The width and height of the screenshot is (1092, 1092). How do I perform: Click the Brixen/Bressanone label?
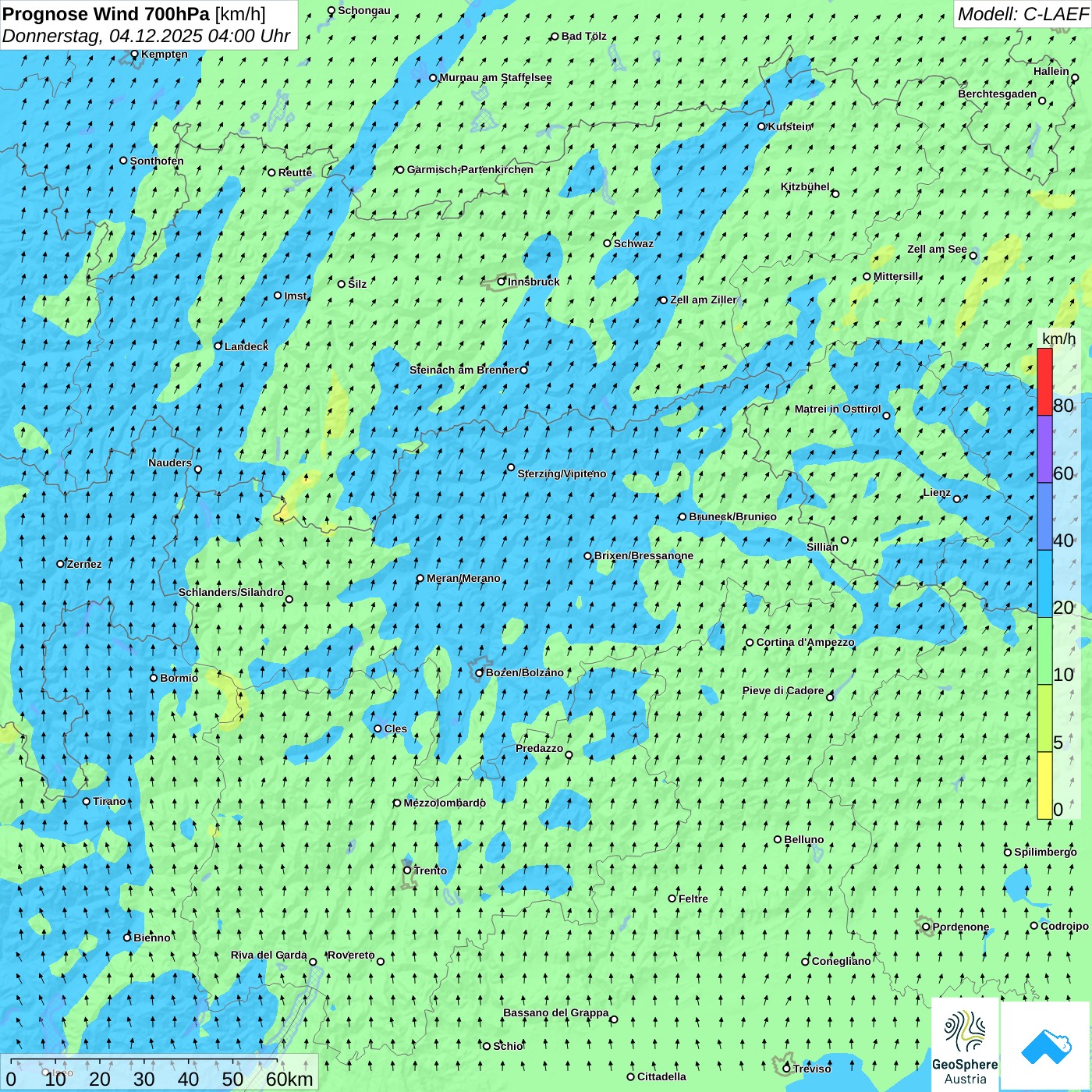point(643,555)
